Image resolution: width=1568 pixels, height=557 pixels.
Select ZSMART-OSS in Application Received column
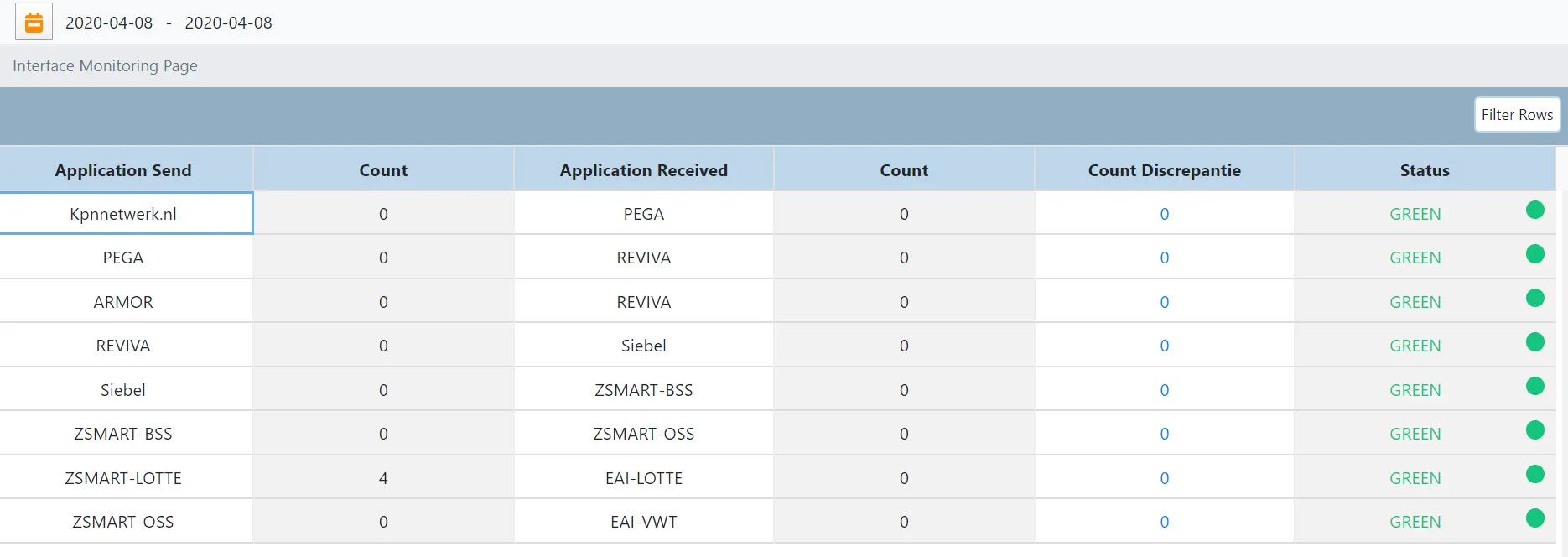pos(643,434)
